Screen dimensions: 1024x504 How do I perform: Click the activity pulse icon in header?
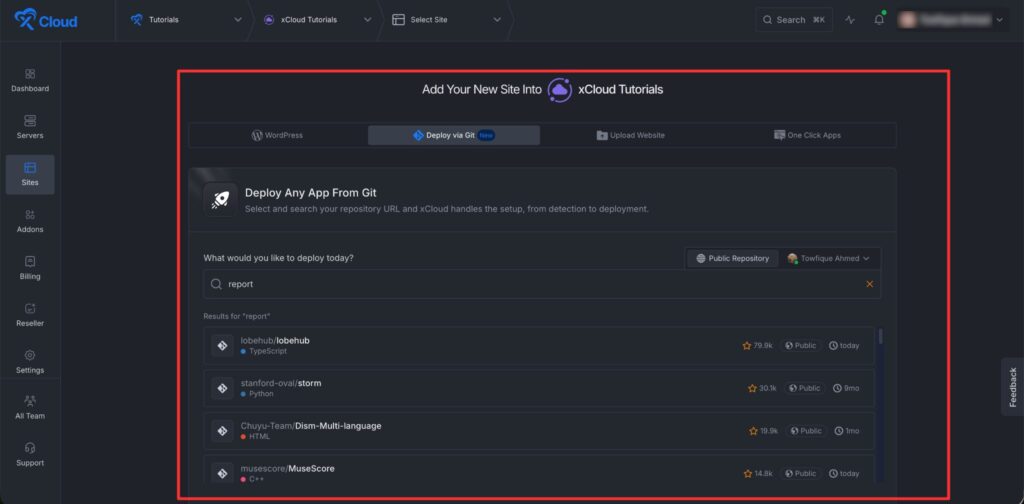(x=850, y=20)
